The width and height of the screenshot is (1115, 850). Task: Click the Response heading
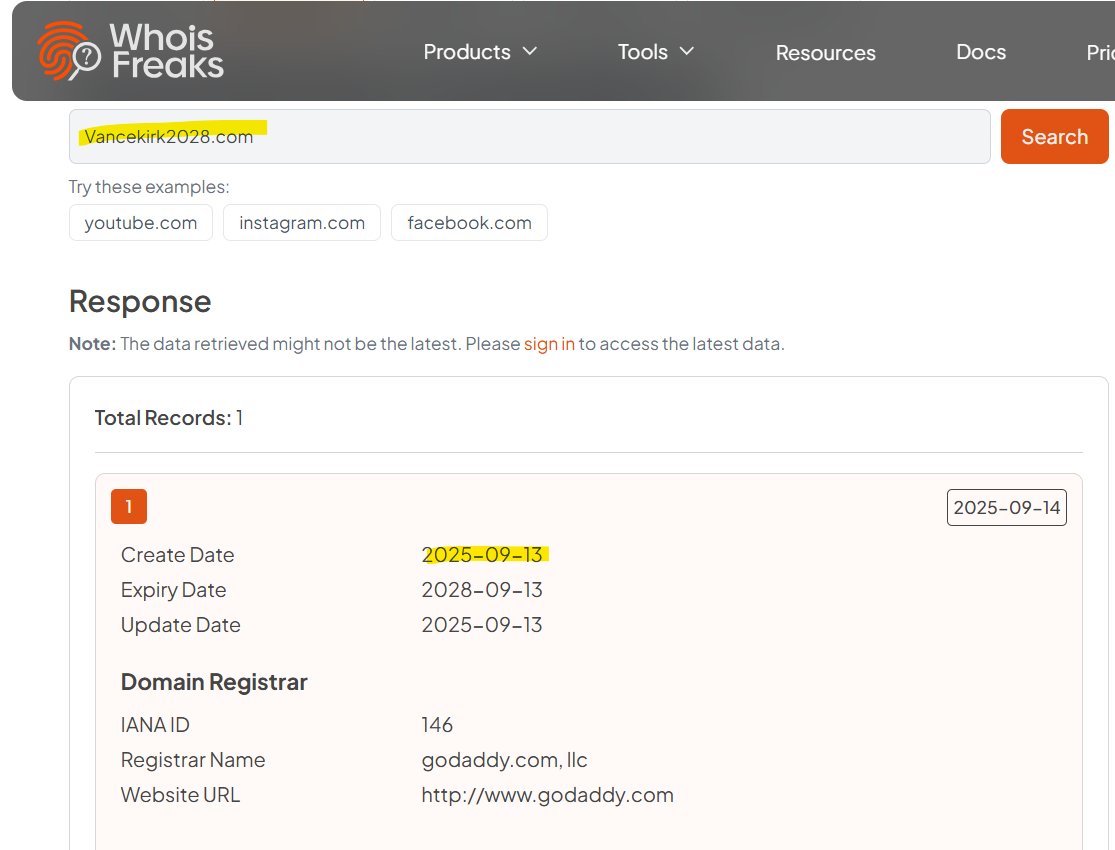click(x=140, y=302)
